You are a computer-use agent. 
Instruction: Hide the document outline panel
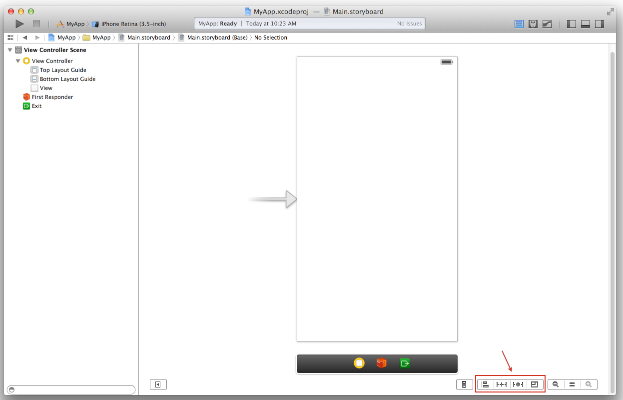[158, 384]
